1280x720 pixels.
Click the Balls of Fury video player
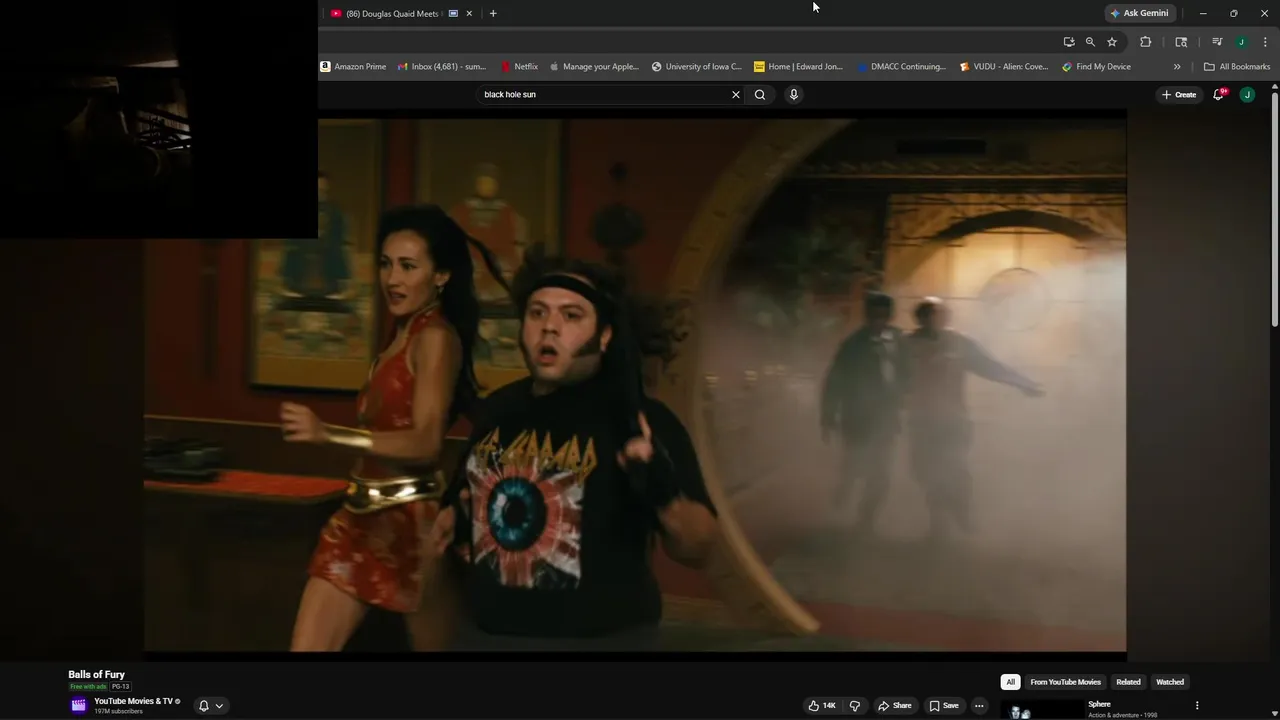click(635, 385)
